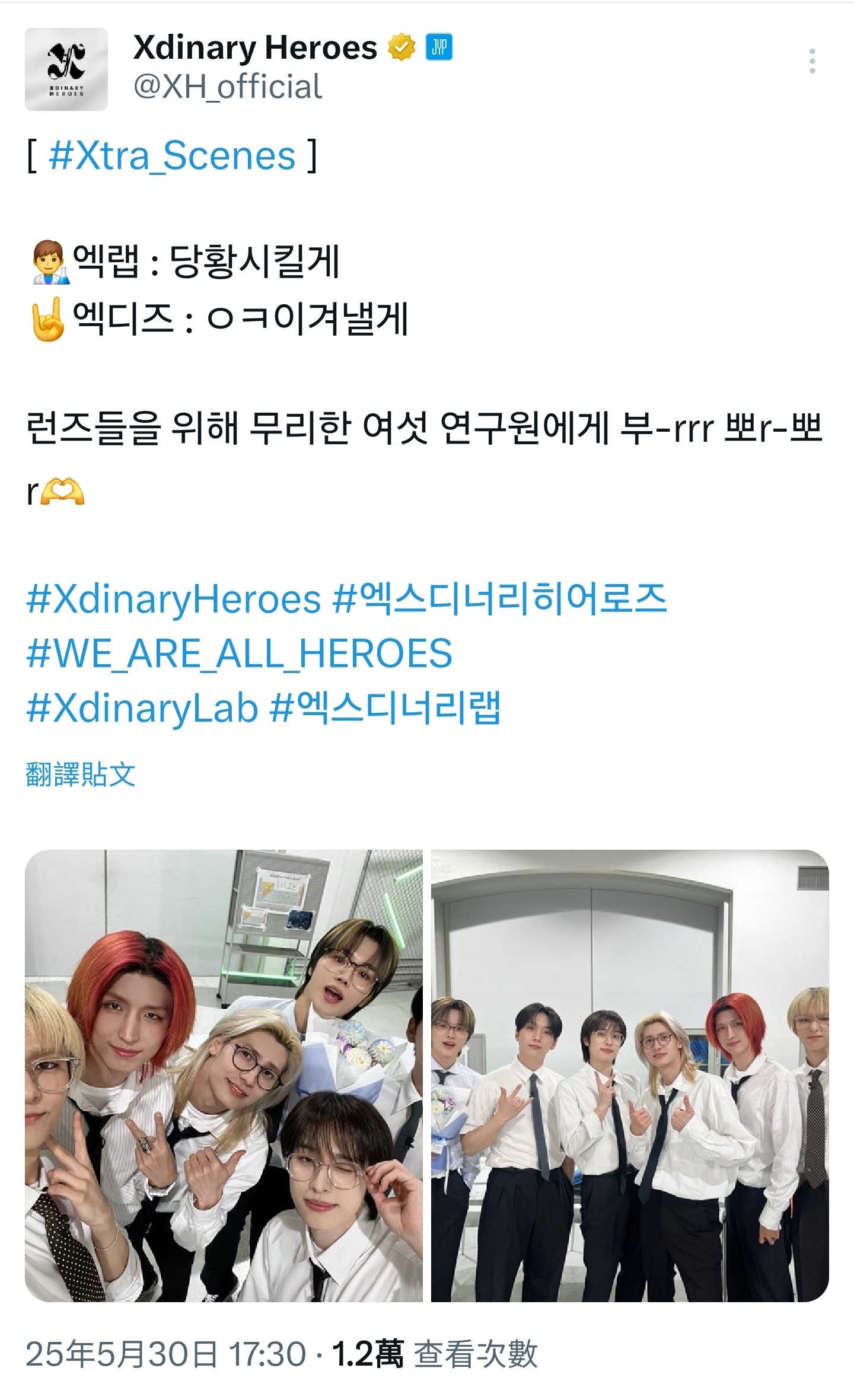Open the Xdinary Heroes profile avatar
Viewport: 854px width, 1400px height.
coord(66,69)
